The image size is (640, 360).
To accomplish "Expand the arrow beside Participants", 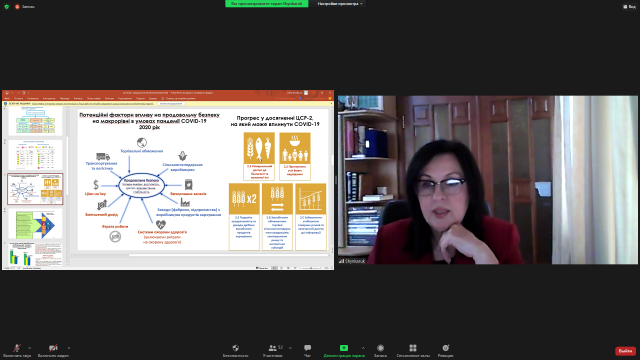I will 290,348.
